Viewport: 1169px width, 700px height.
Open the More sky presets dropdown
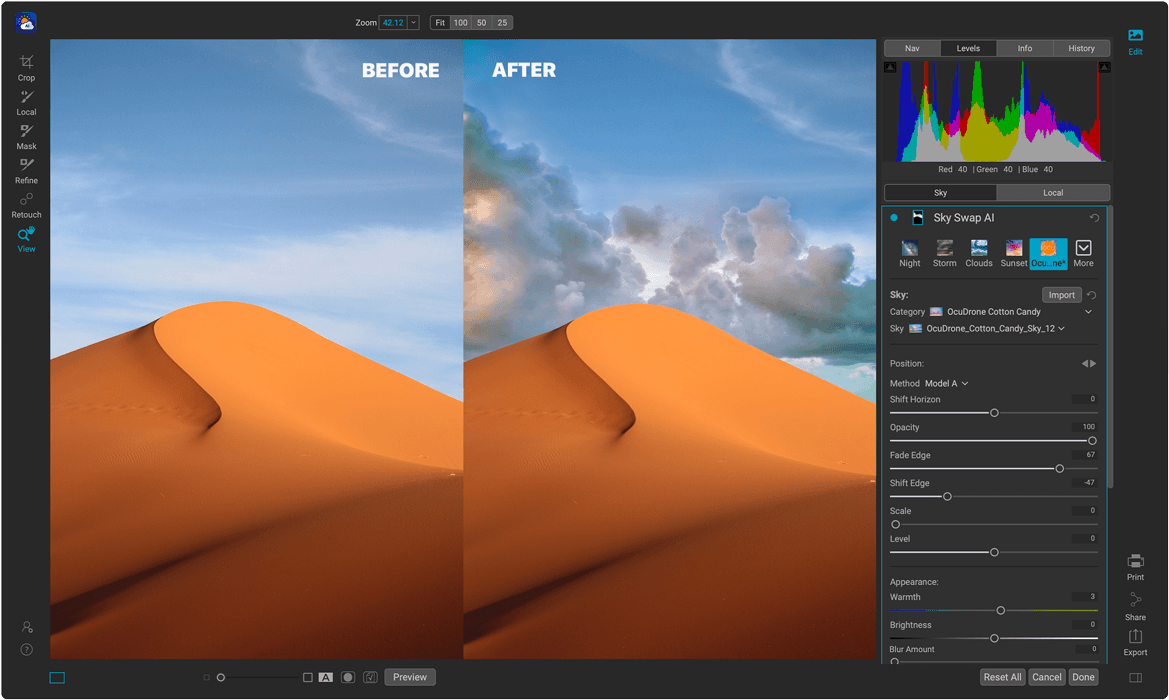pyautogui.click(x=1083, y=252)
